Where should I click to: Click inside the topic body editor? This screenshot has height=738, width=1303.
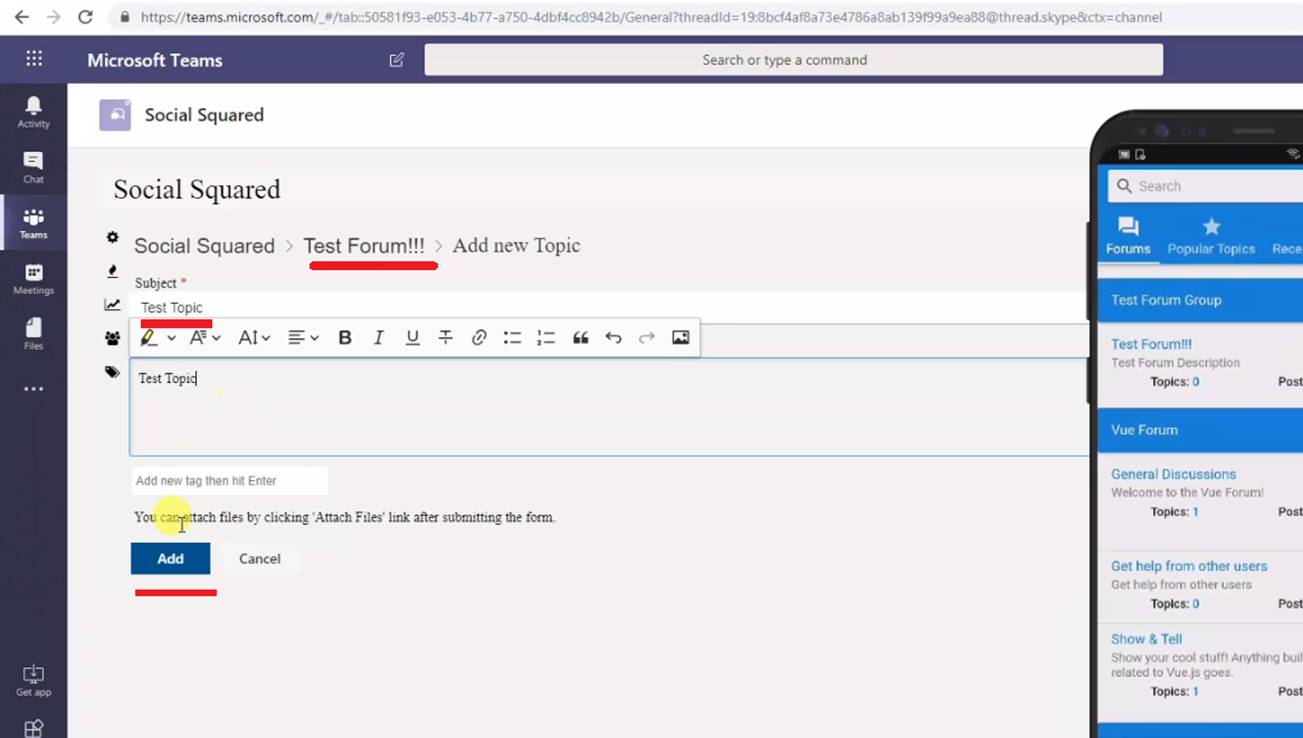[x=610, y=407]
